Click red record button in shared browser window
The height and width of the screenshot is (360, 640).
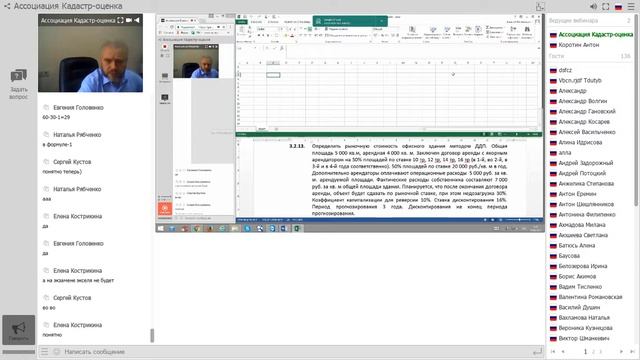(x=165, y=47)
